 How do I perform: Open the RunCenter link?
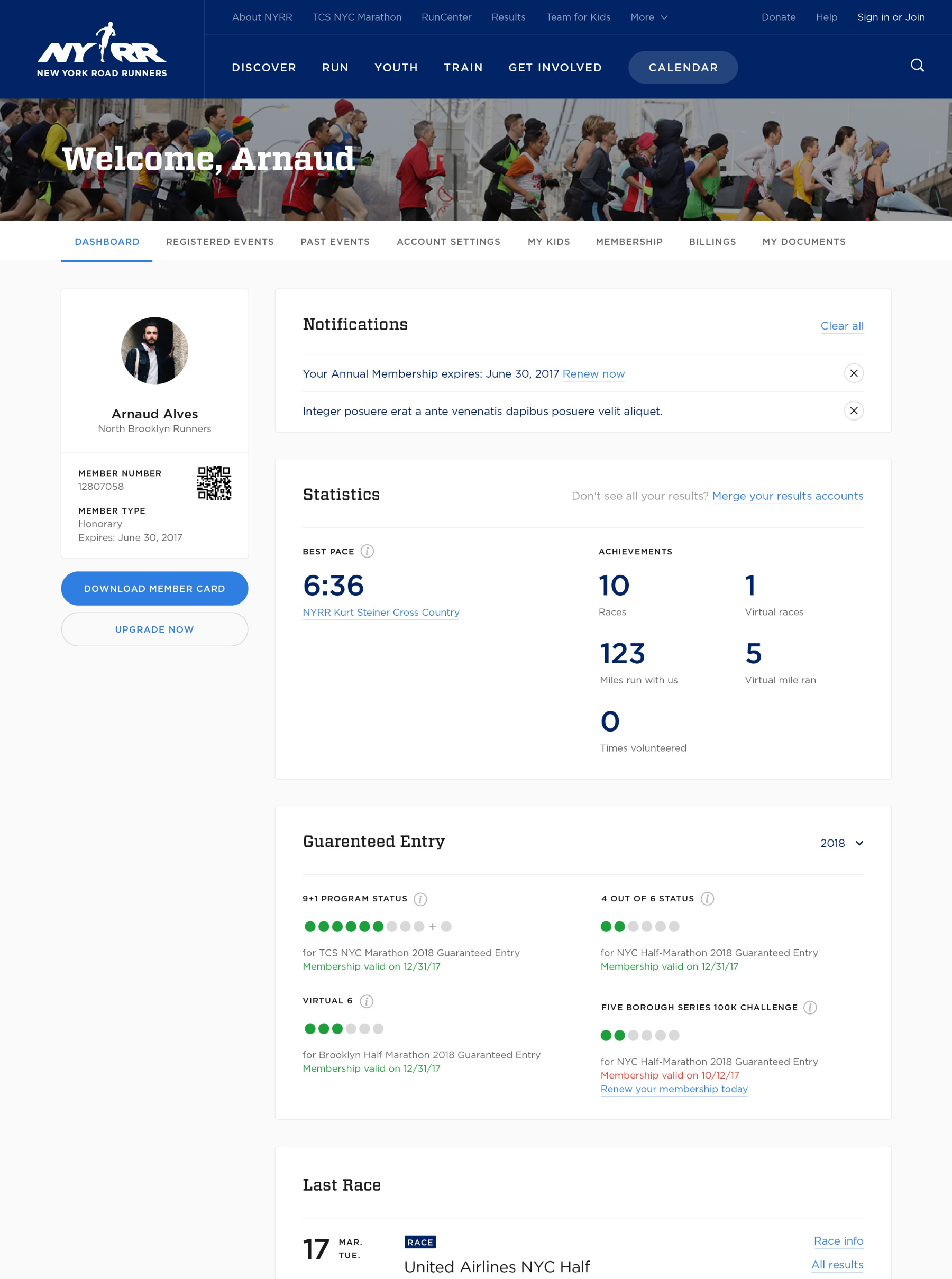pos(446,17)
